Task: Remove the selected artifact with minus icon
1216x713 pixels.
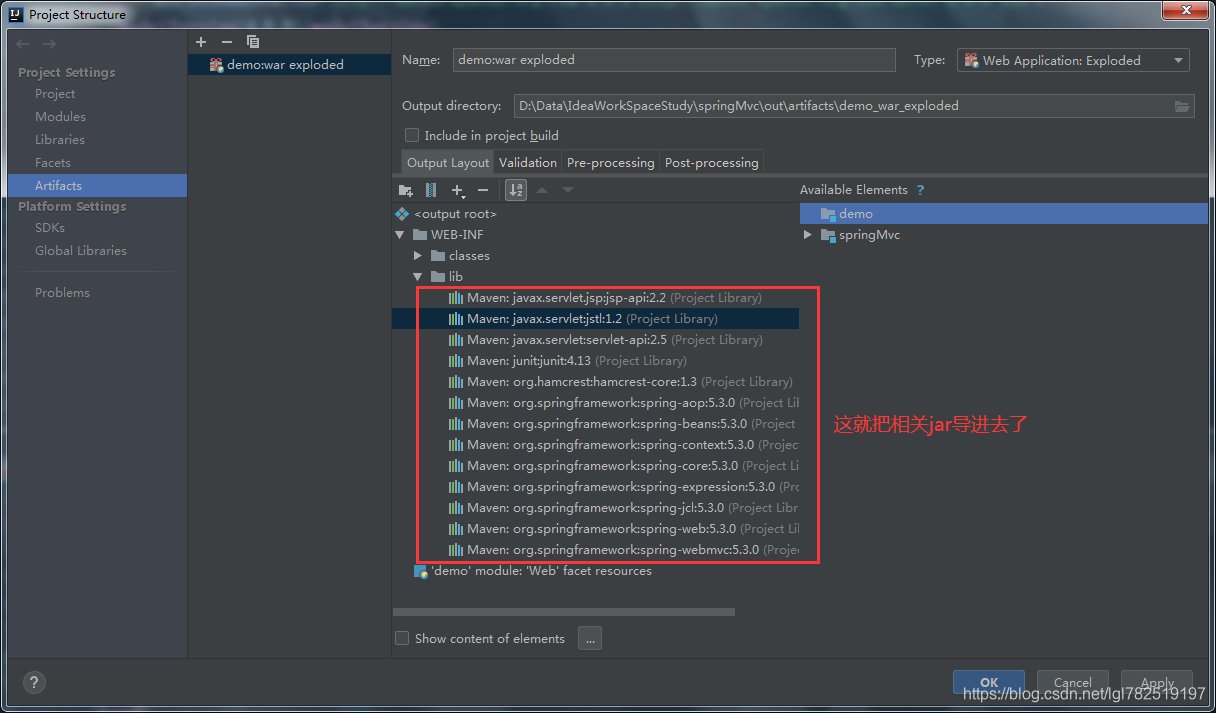Action: (226, 41)
